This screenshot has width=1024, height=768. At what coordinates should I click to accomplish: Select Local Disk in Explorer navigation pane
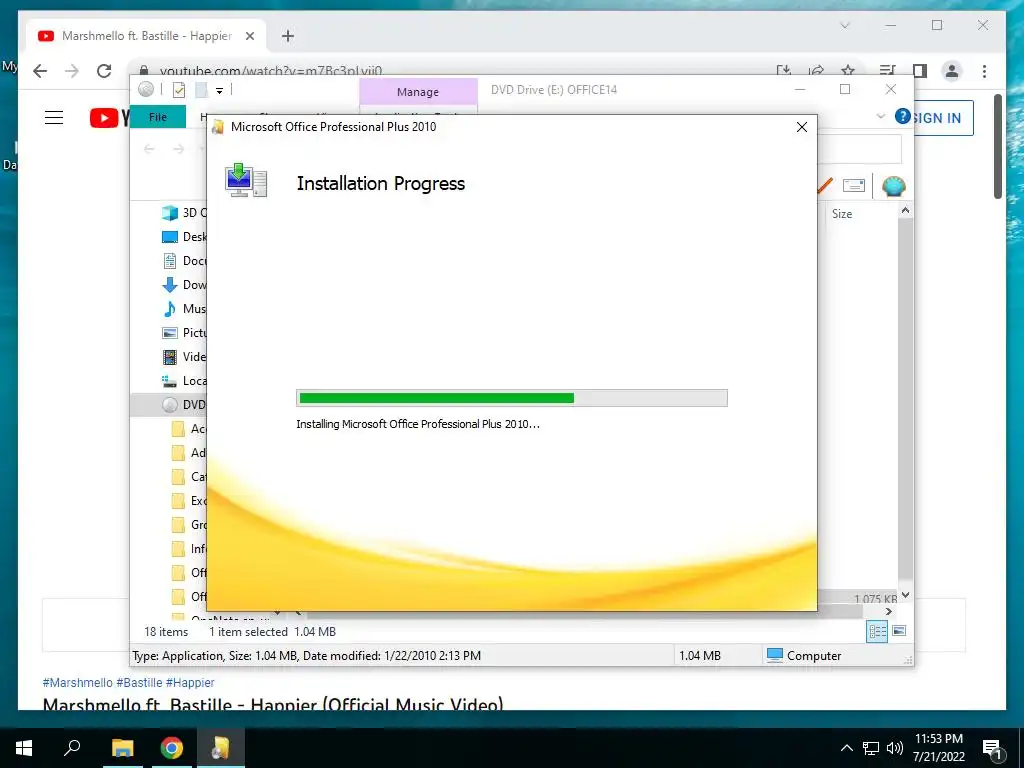(183, 381)
